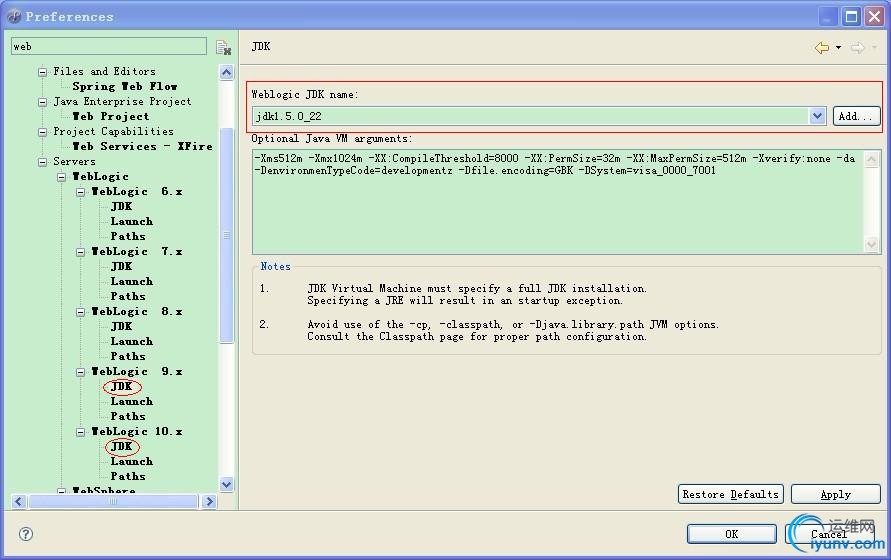891x560 pixels.
Task: Select Spring Web Flow item
Action: click(124, 86)
